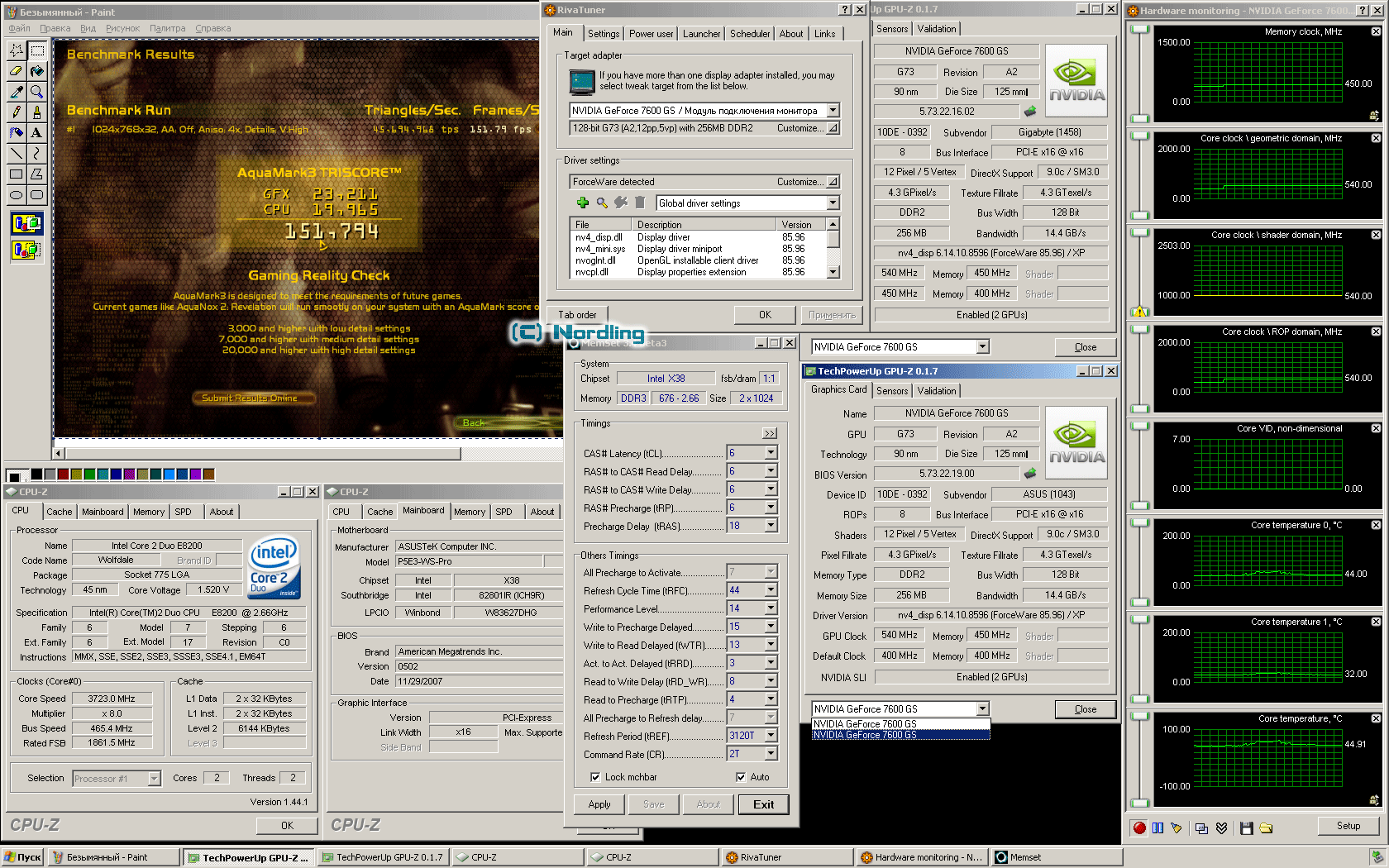Click the chip BIOS save icon in upper GPU-Z
Screen dimensions: 1389x868
[1030, 111]
